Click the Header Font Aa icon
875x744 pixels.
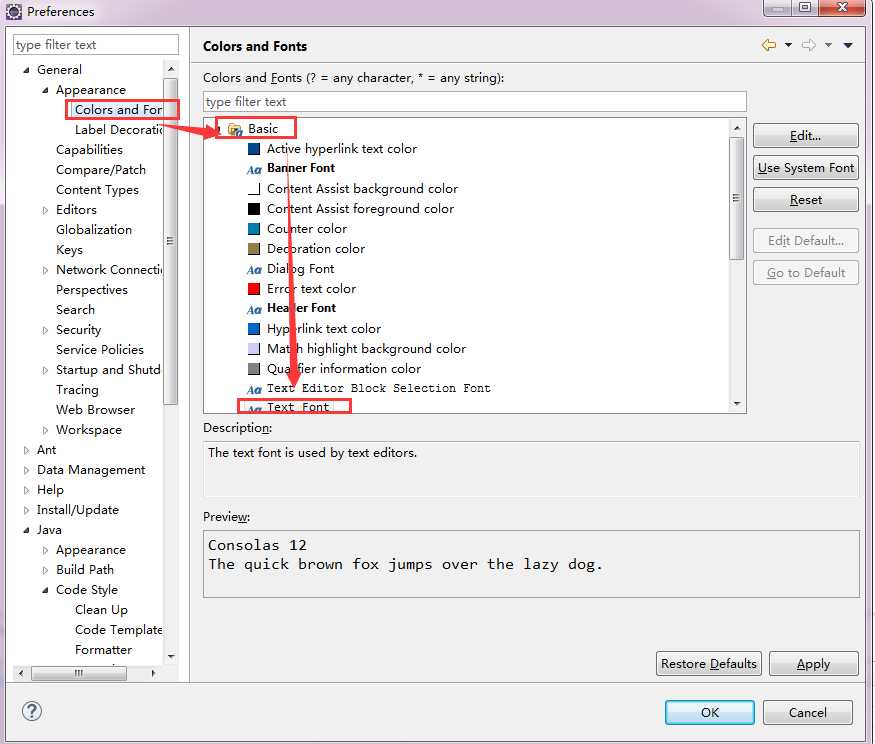pos(254,309)
